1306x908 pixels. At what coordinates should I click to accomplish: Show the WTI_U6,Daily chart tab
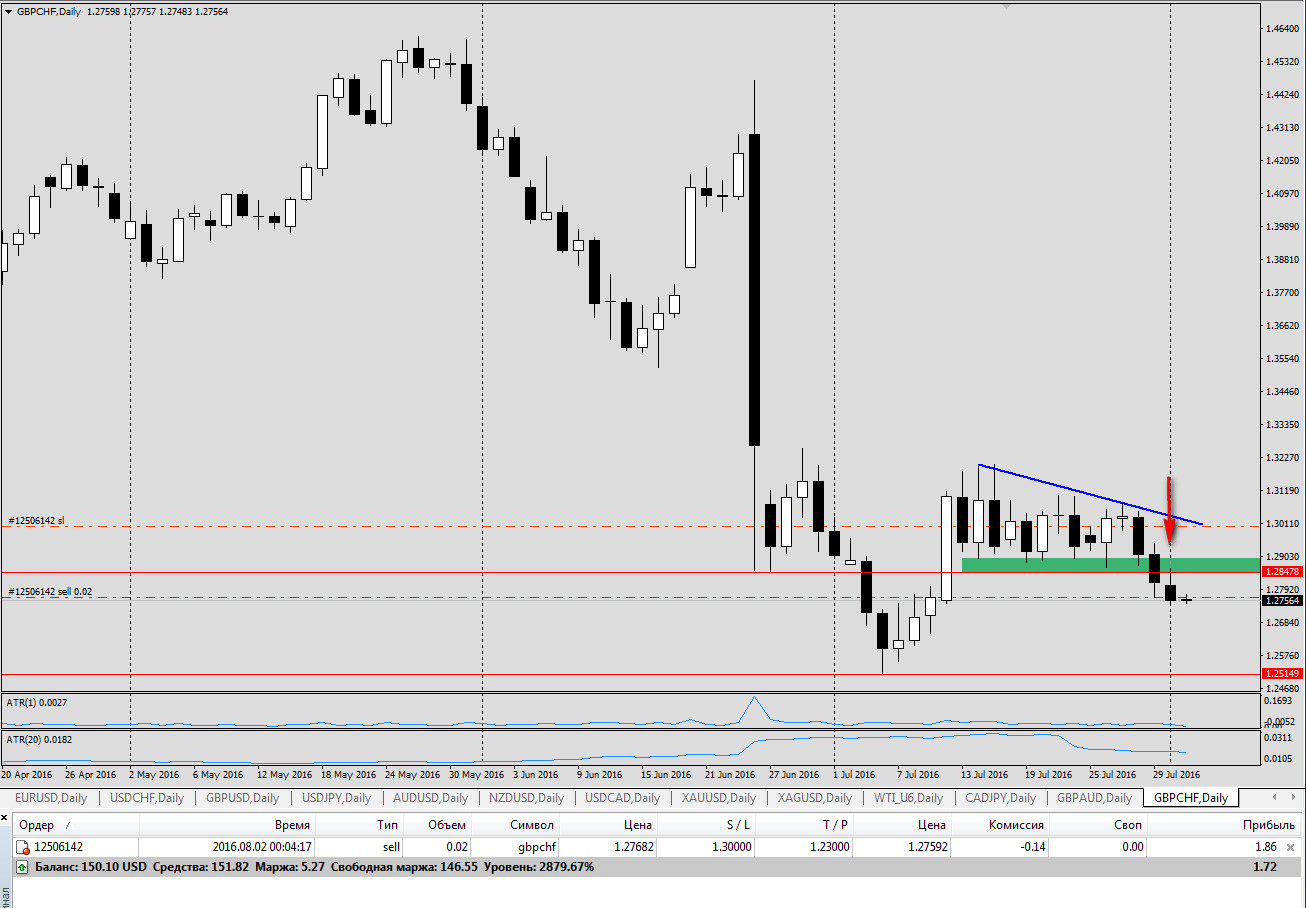(908, 798)
